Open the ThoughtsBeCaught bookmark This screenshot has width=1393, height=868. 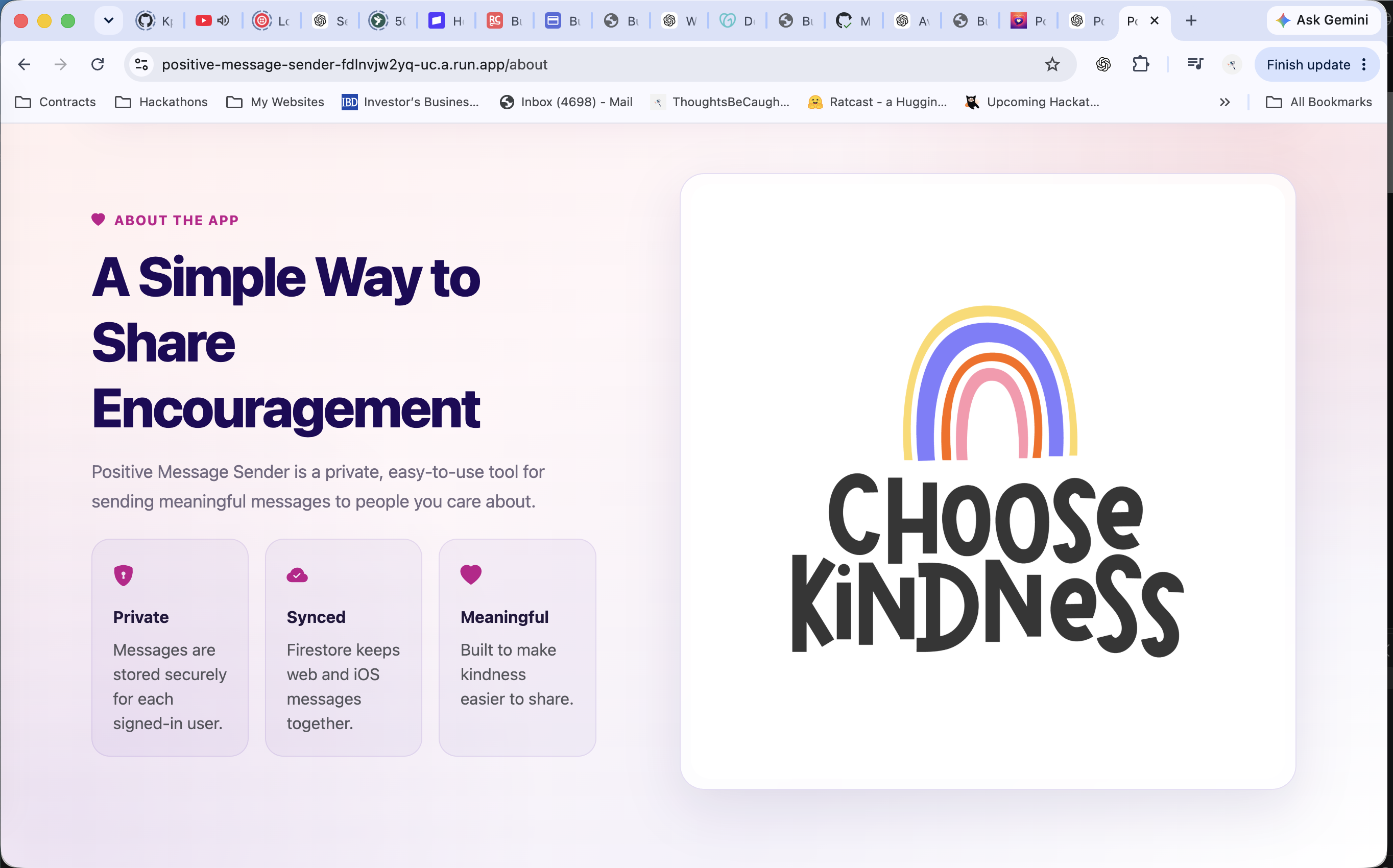tap(720, 102)
